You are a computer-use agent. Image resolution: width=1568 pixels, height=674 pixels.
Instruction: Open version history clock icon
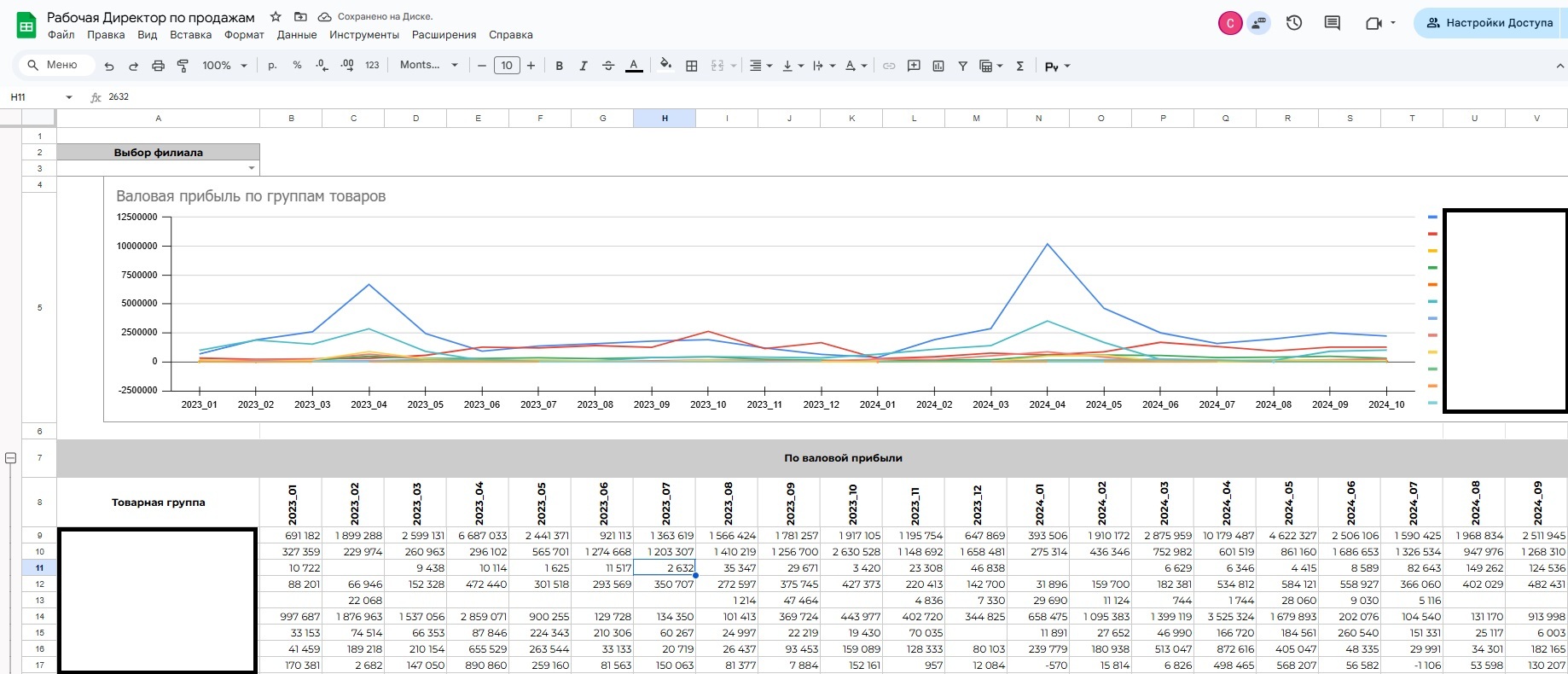point(1294,23)
